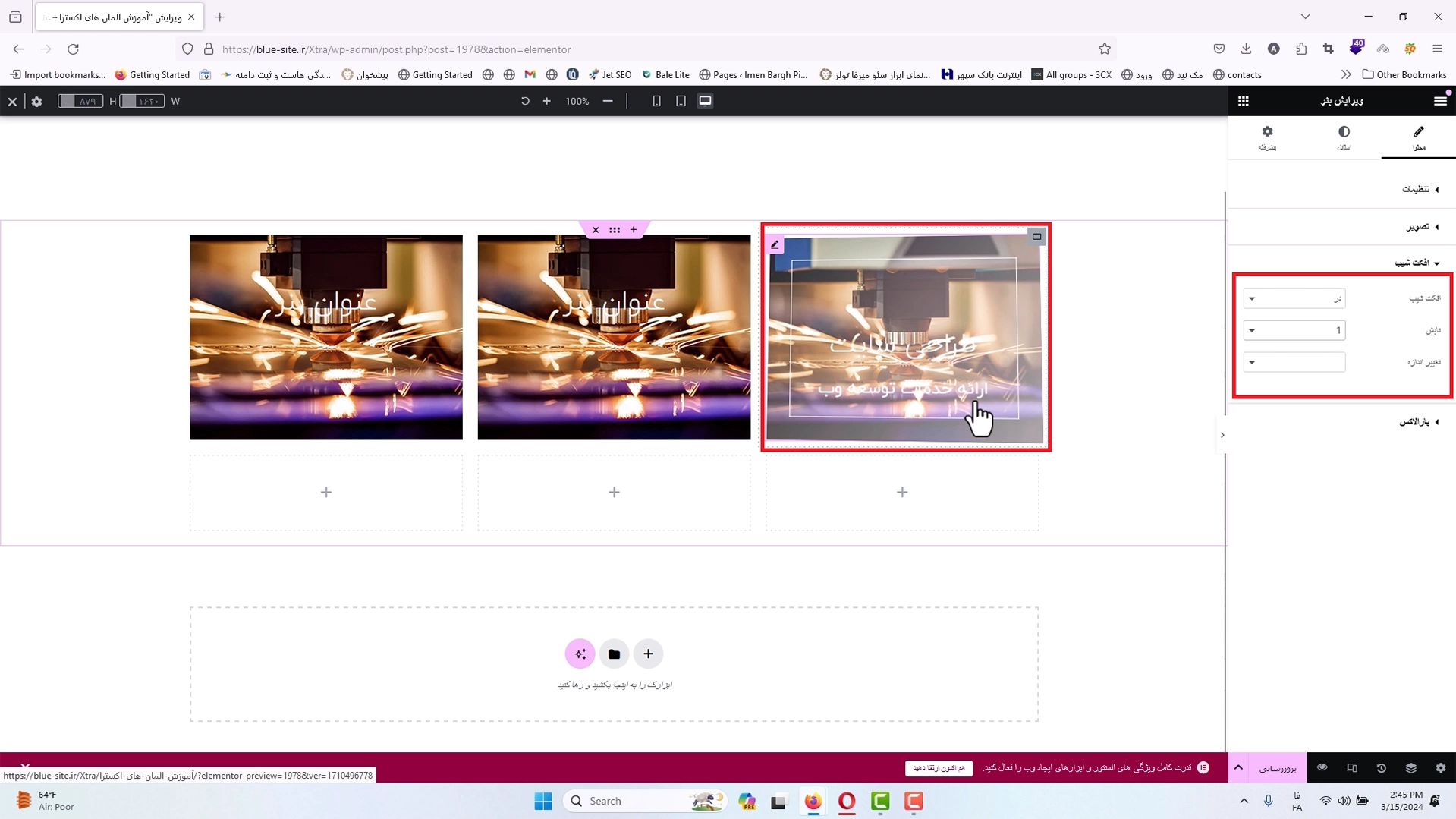Add new section with plus button

pos(648,654)
